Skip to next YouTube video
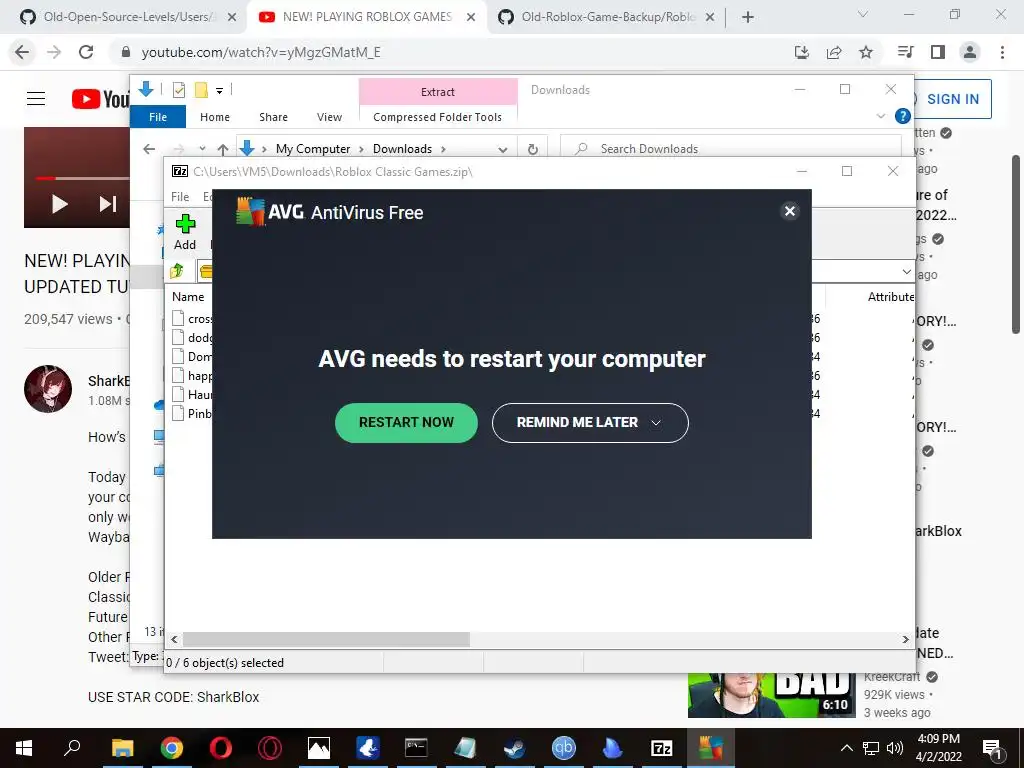 [x=108, y=204]
